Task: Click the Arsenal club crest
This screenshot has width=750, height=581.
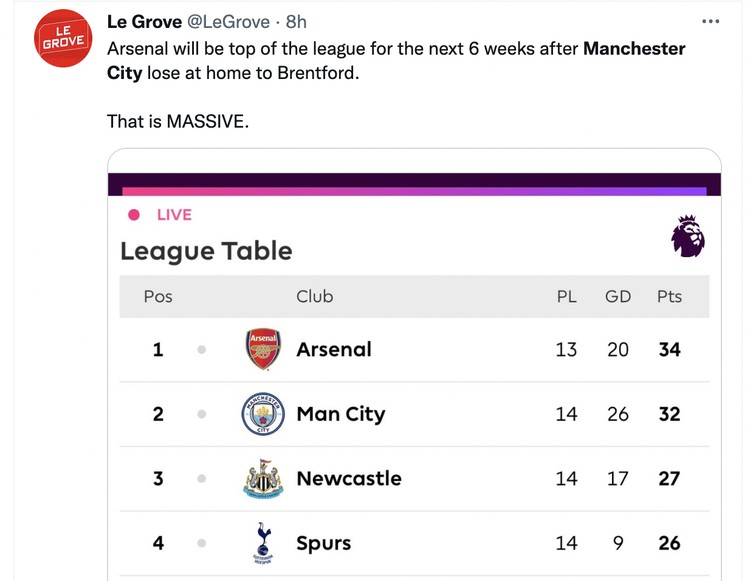Action: coord(263,349)
